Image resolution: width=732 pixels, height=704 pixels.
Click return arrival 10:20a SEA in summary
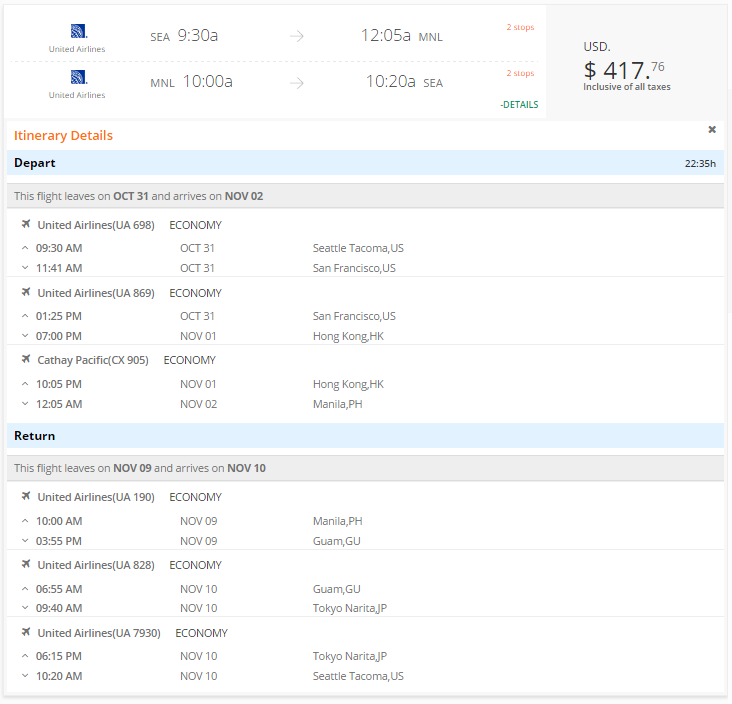[x=404, y=82]
